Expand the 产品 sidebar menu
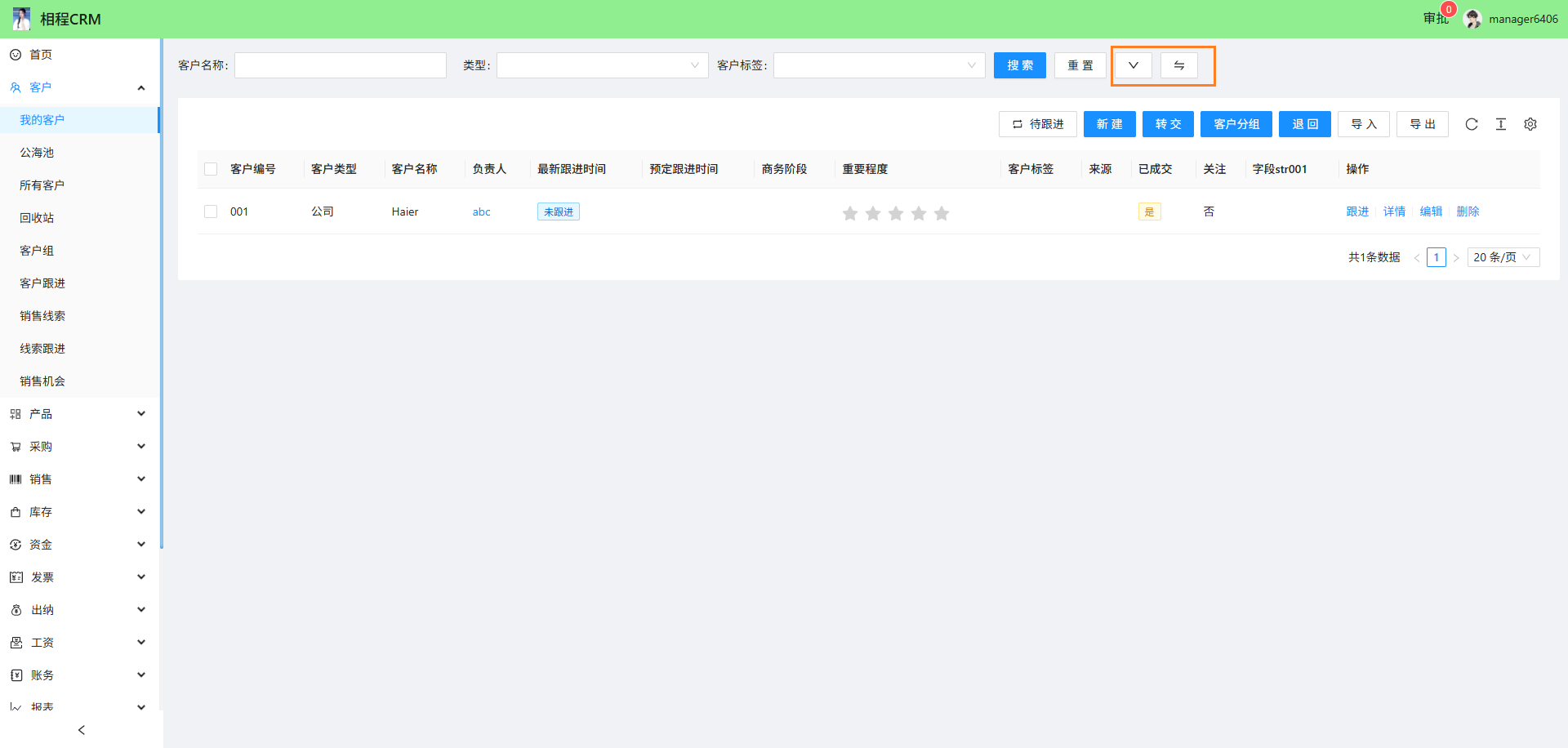The image size is (1568, 748). [x=79, y=414]
